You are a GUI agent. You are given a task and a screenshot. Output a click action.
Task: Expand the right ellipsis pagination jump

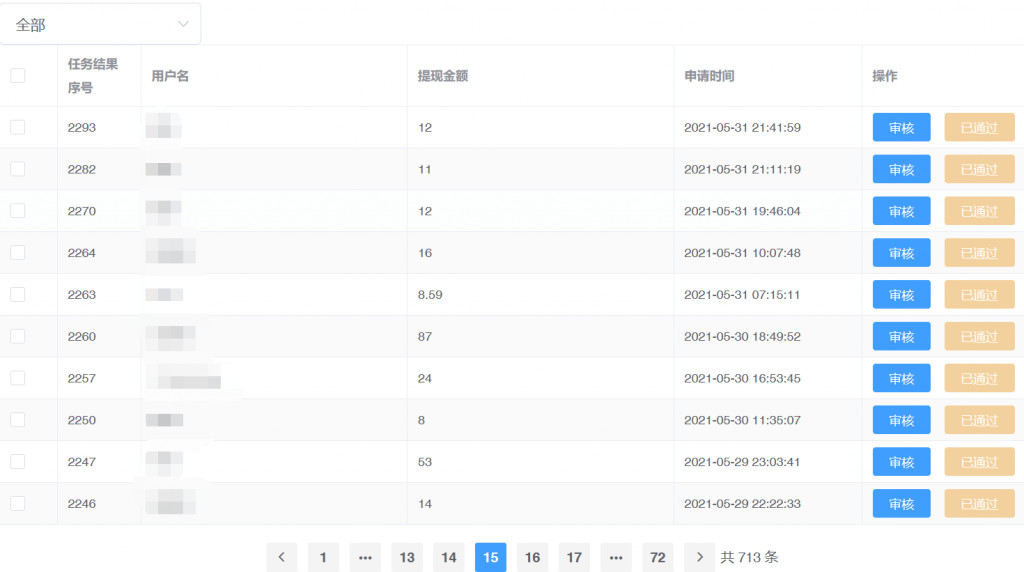tap(615, 558)
